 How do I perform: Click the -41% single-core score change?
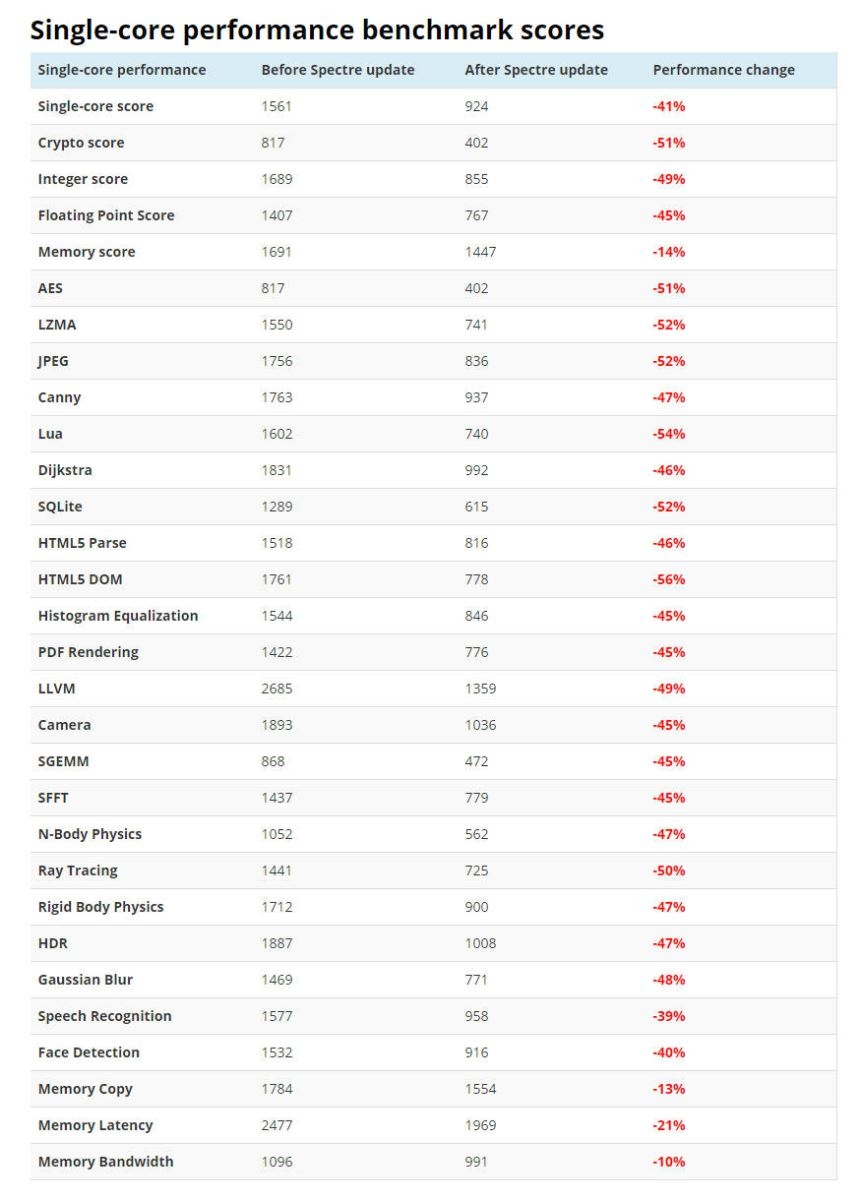(669, 106)
